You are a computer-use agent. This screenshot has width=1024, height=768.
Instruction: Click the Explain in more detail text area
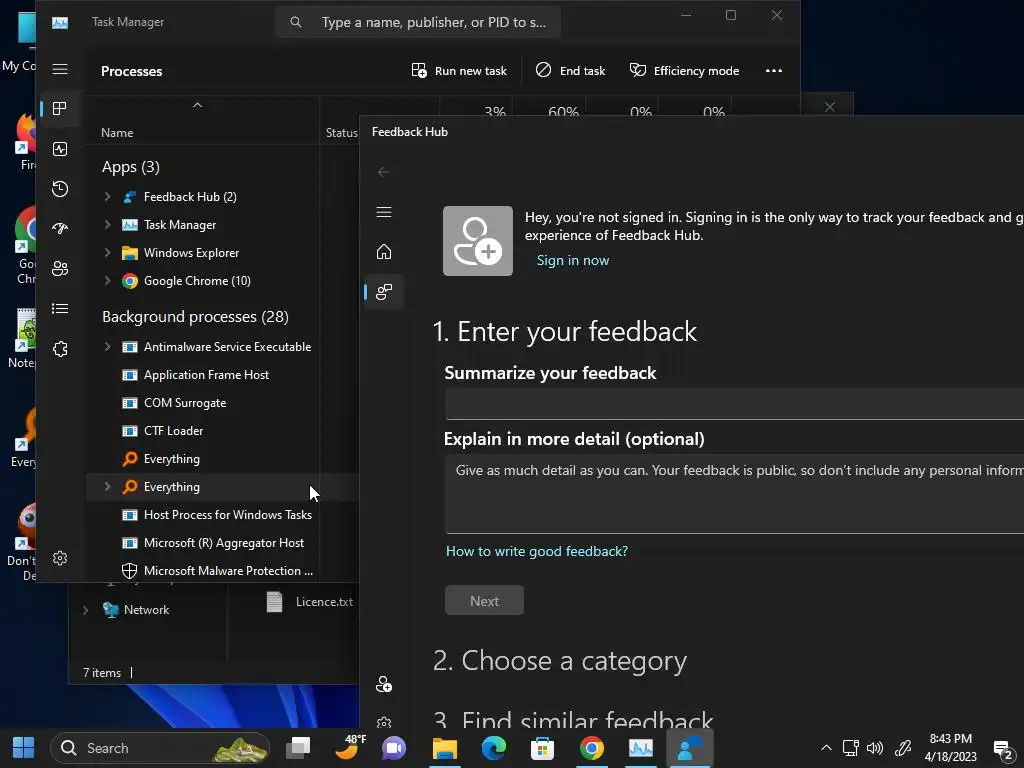[x=735, y=494]
